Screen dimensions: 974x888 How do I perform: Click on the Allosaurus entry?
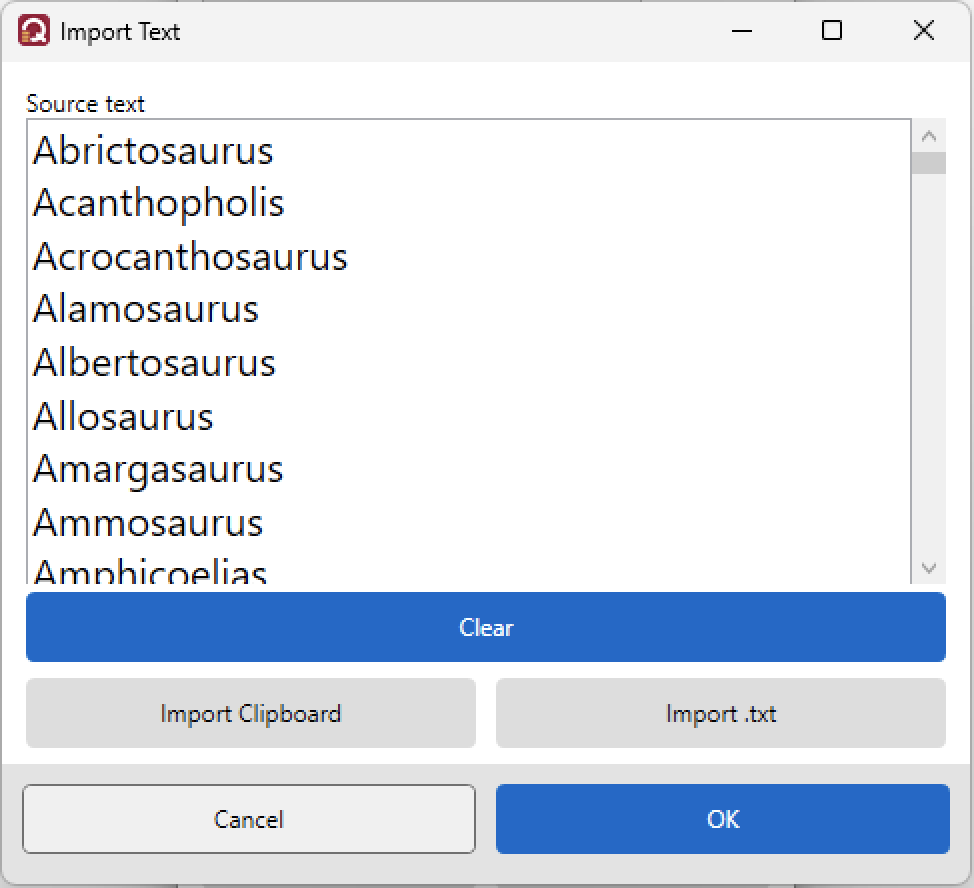(x=123, y=417)
